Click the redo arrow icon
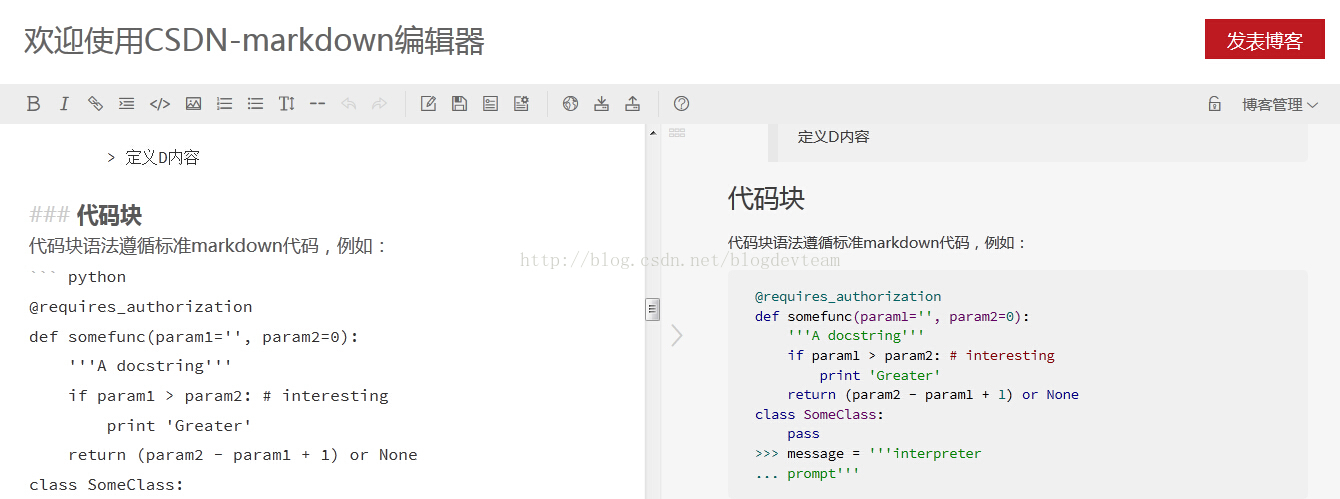The height and width of the screenshot is (499, 1340). pyautogui.click(x=379, y=104)
